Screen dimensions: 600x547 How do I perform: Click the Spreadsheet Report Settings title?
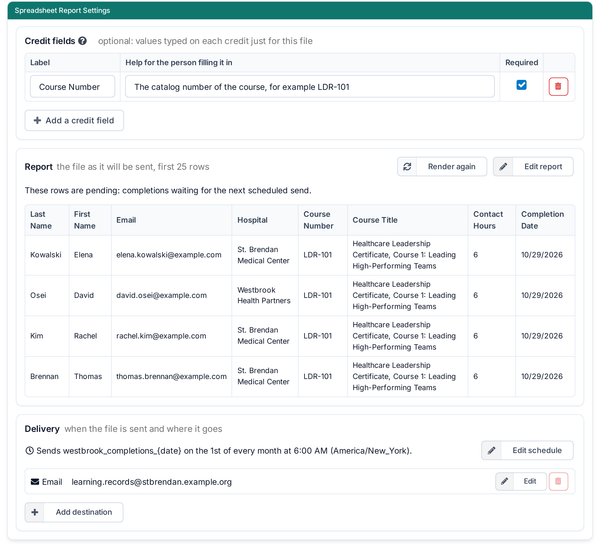[x=62, y=10]
